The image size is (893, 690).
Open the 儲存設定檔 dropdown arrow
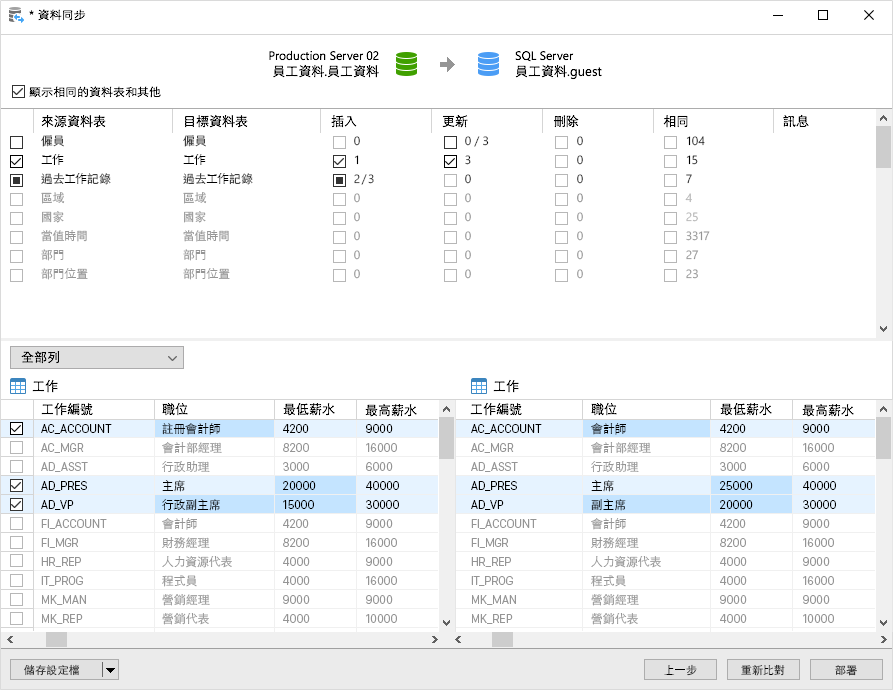click(x=110, y=670)
